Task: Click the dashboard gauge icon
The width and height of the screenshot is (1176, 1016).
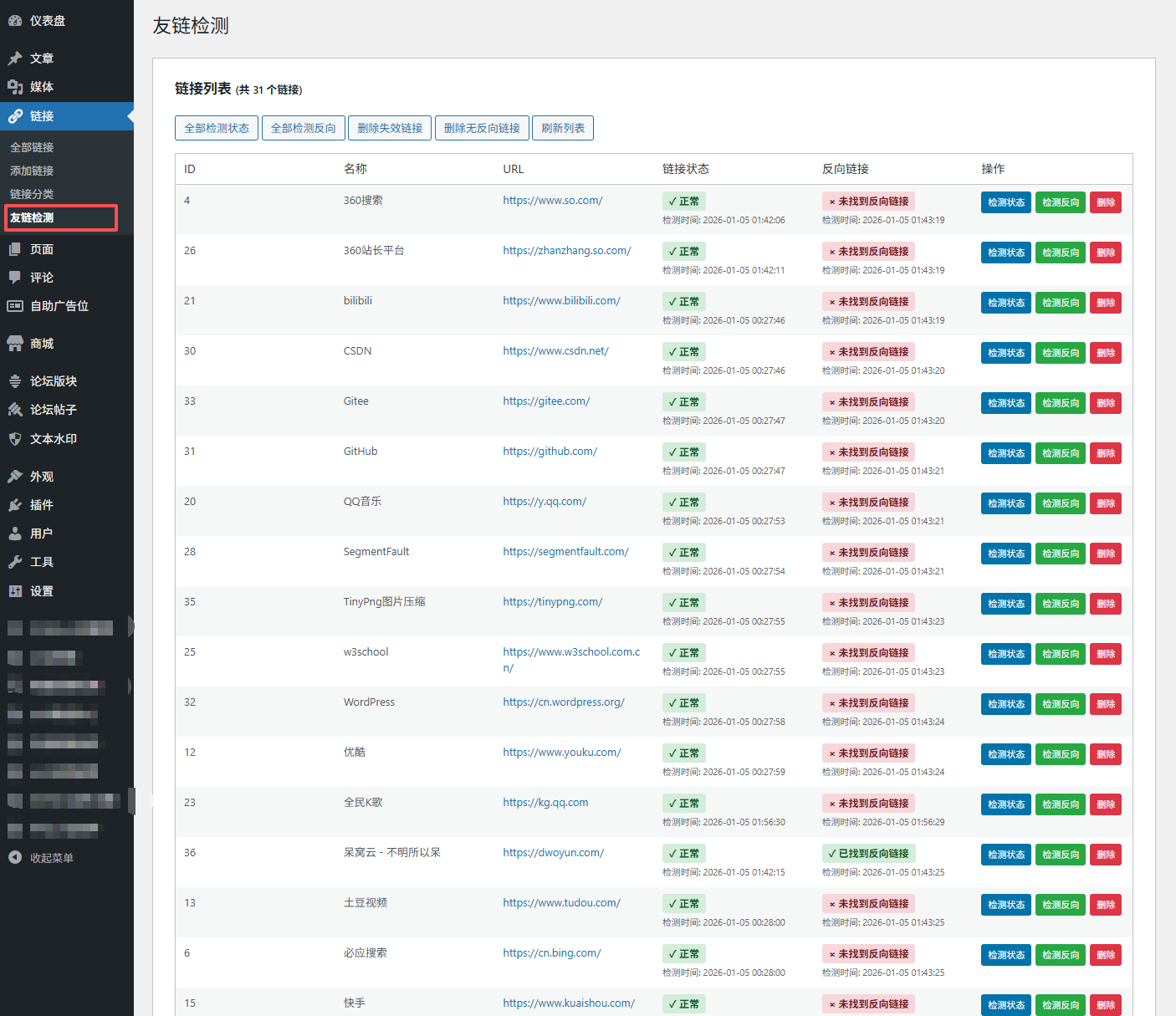Action: click(15, 21)
